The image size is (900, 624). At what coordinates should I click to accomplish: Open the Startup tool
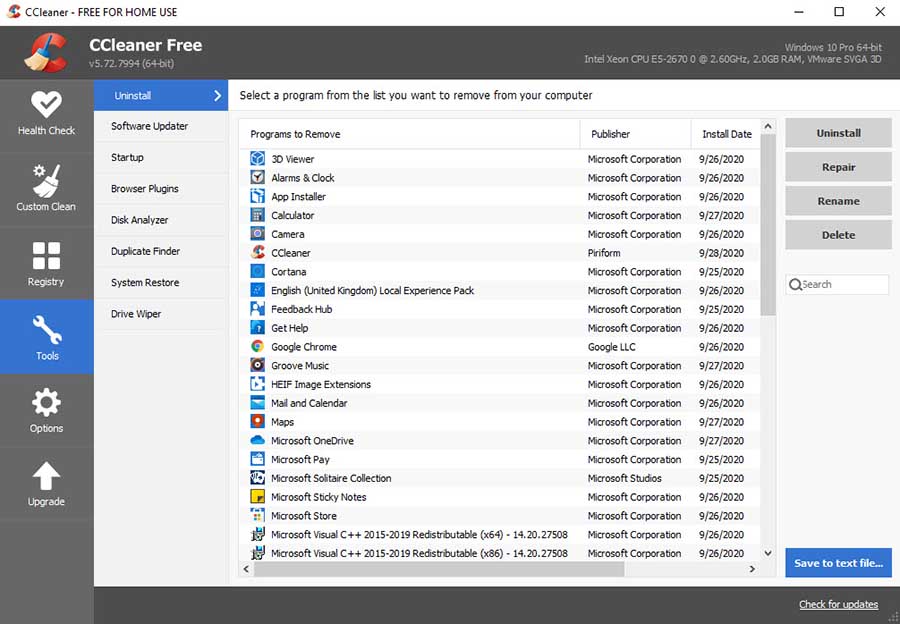point(161,157)
